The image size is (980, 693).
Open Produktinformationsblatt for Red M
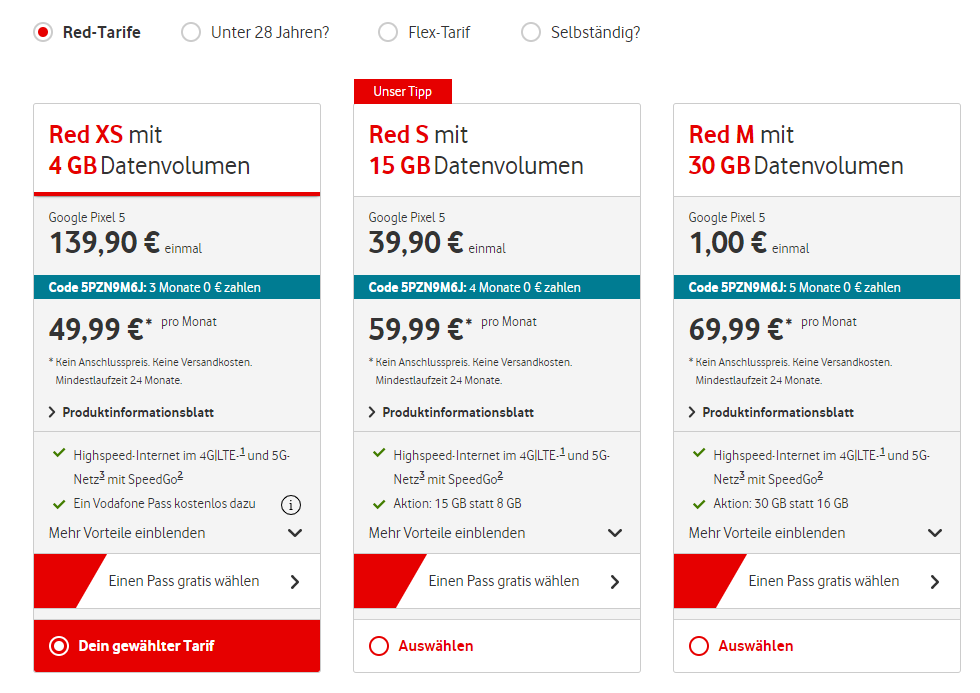(778, 412)
